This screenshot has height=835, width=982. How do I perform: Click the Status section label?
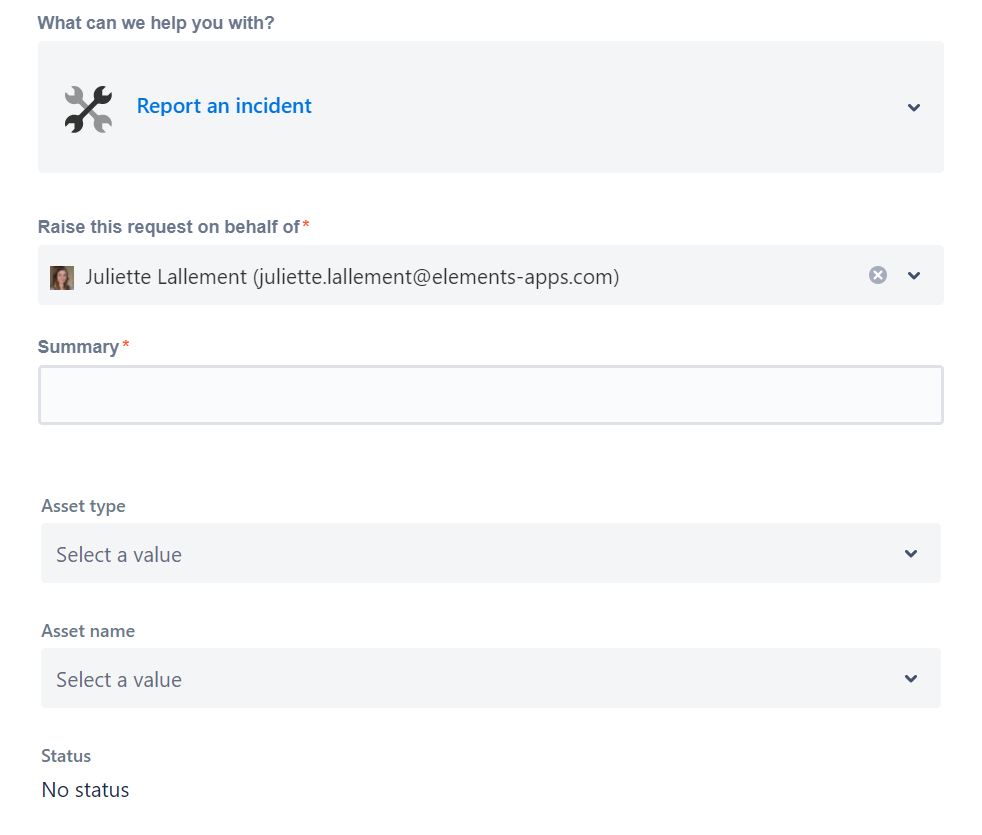pyautogui.click(x=66, y=756)
